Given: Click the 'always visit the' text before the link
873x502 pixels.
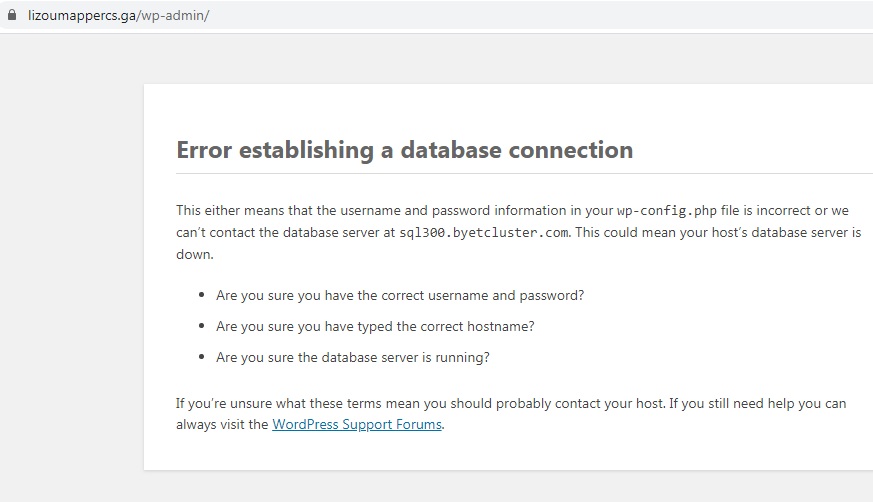Looking at the screenshot, I should coord(222,425).
